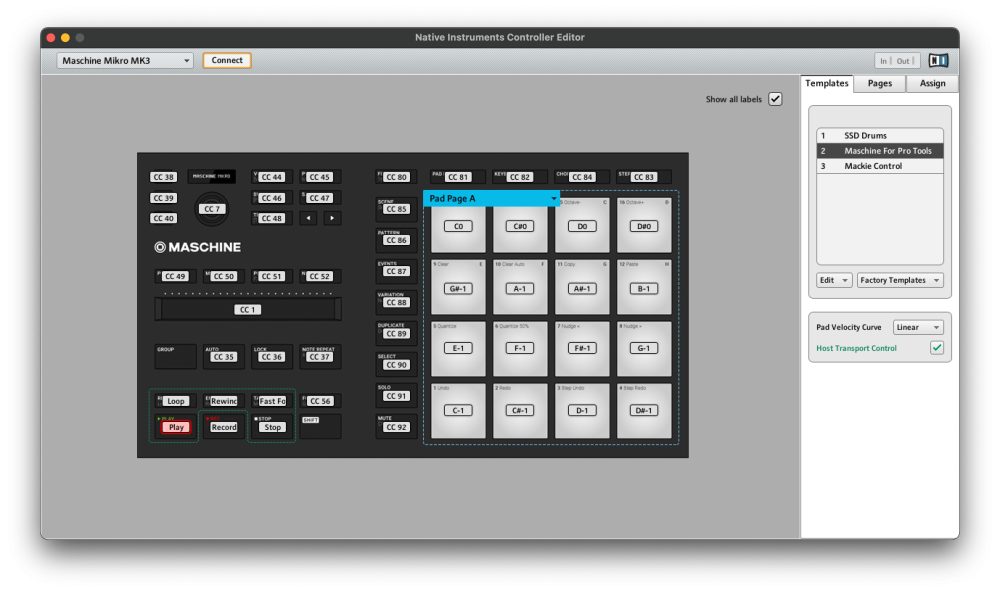The width and height of the screenshot is (1000, 593).
Task: Select the E-1 pad
Action: [458, 348]
